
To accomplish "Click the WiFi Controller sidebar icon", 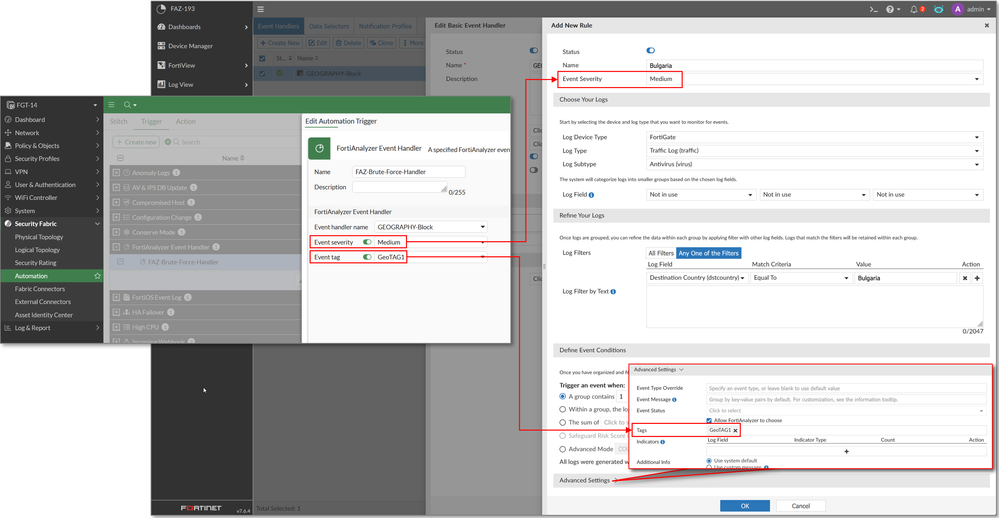I will [8, 198].
